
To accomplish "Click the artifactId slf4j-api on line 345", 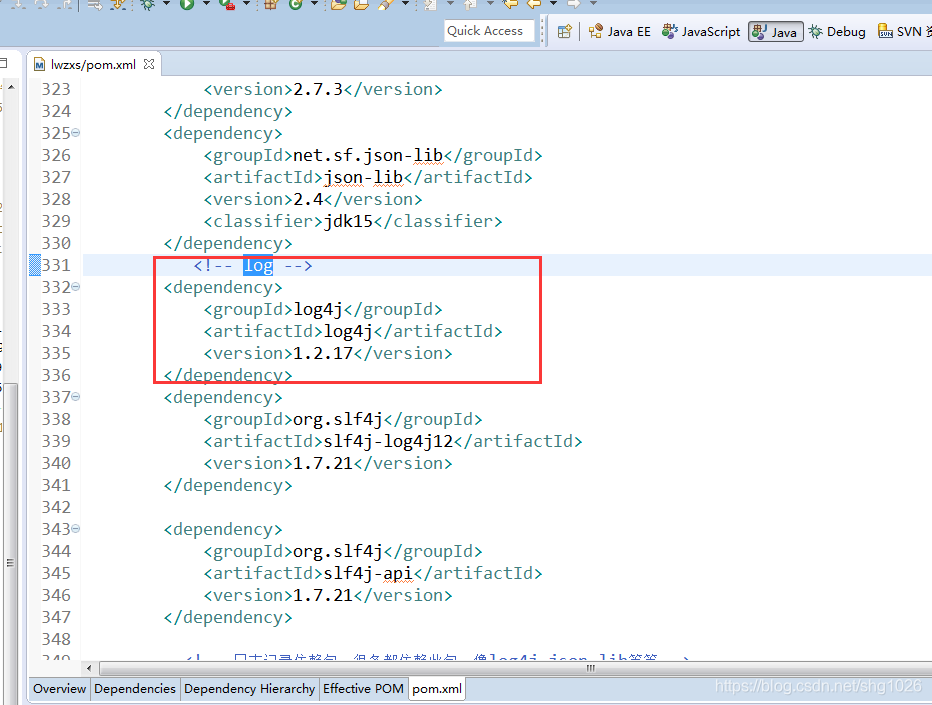I will pos(368,573).
